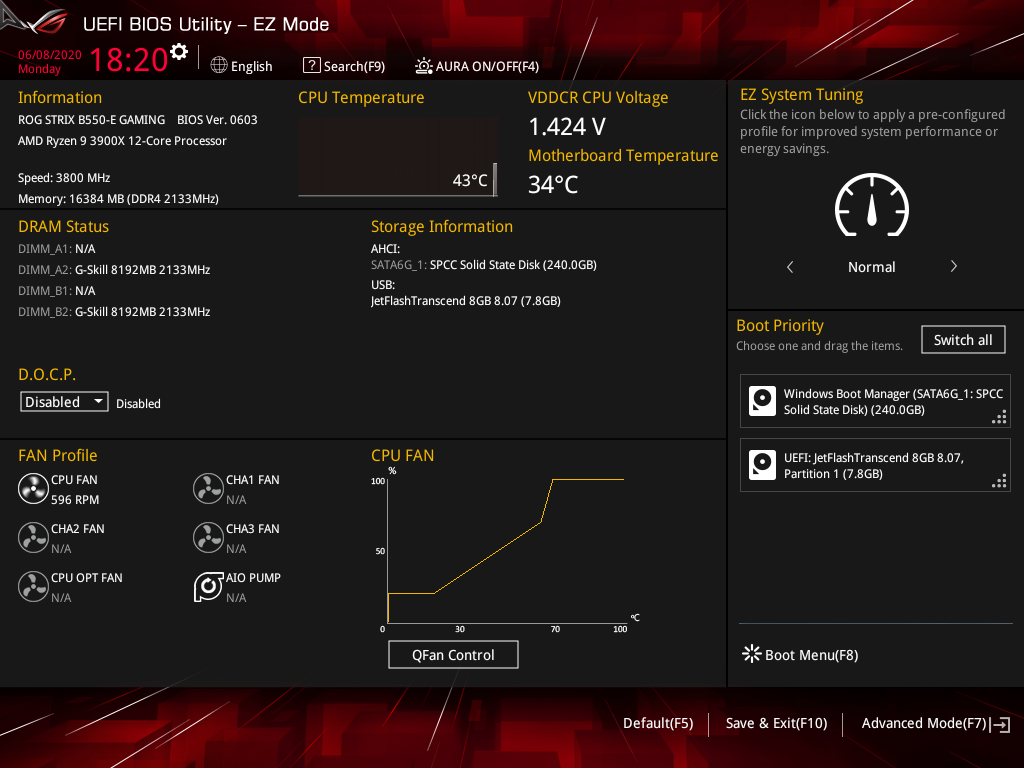Select Windows Boot Manager boot priority entry

click(x=875, y=401)
